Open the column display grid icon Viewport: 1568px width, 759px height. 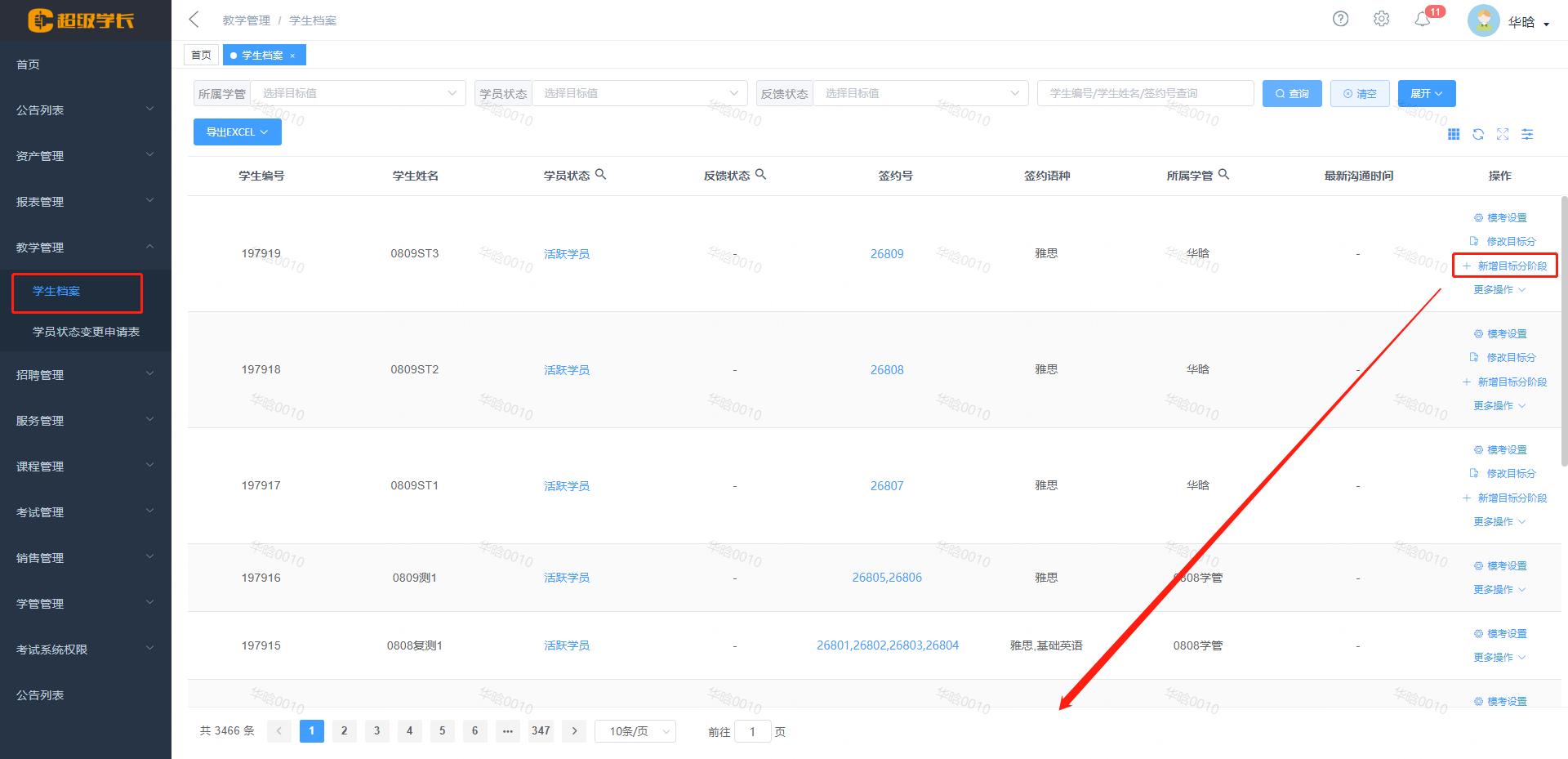1454,134
